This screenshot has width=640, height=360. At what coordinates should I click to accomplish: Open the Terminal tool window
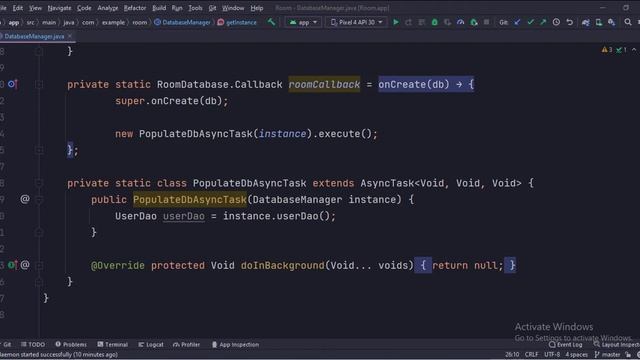tap(113, 344)
